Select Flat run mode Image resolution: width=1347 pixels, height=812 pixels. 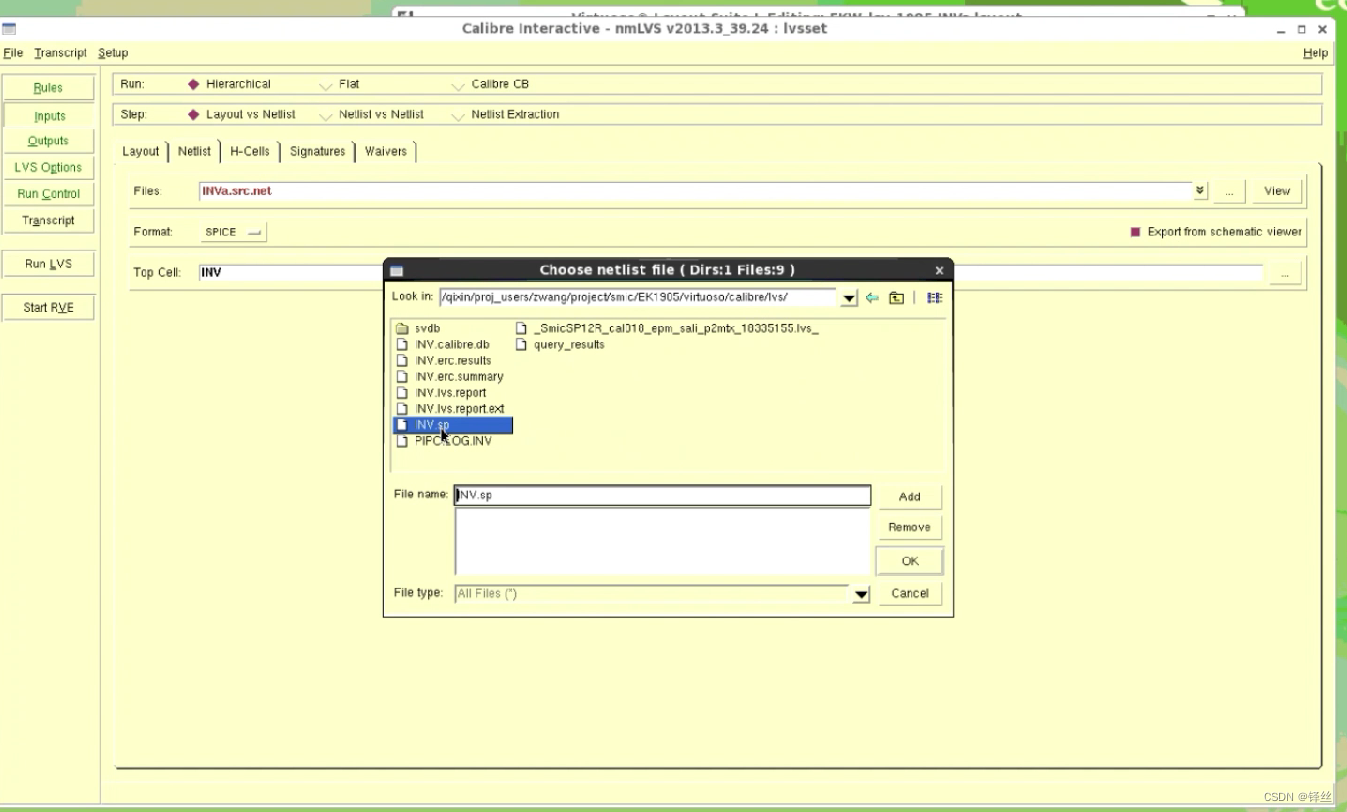[x=339, y=84]
